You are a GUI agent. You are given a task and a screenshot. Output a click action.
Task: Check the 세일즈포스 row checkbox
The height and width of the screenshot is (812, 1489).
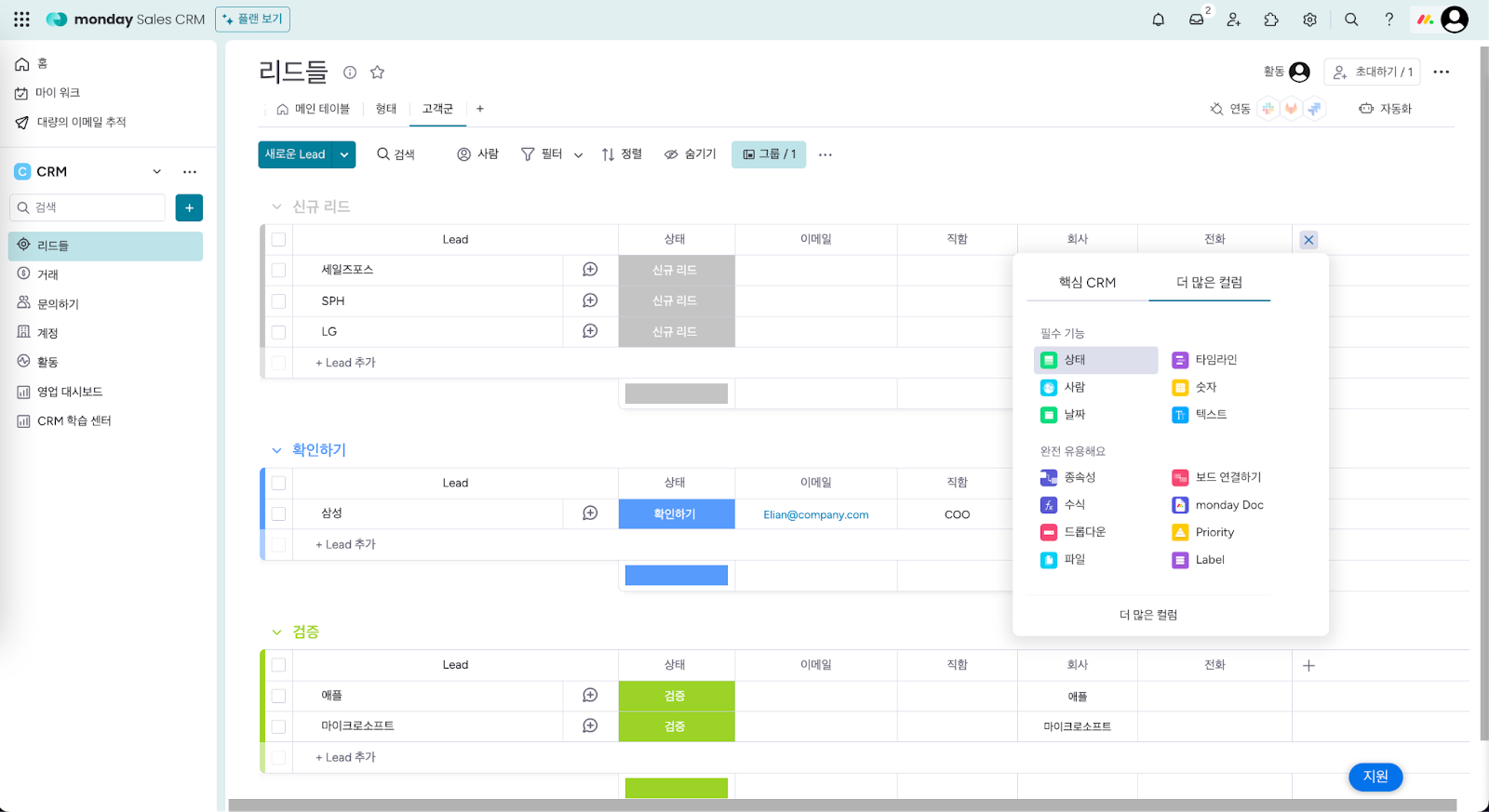click(278, 270)
